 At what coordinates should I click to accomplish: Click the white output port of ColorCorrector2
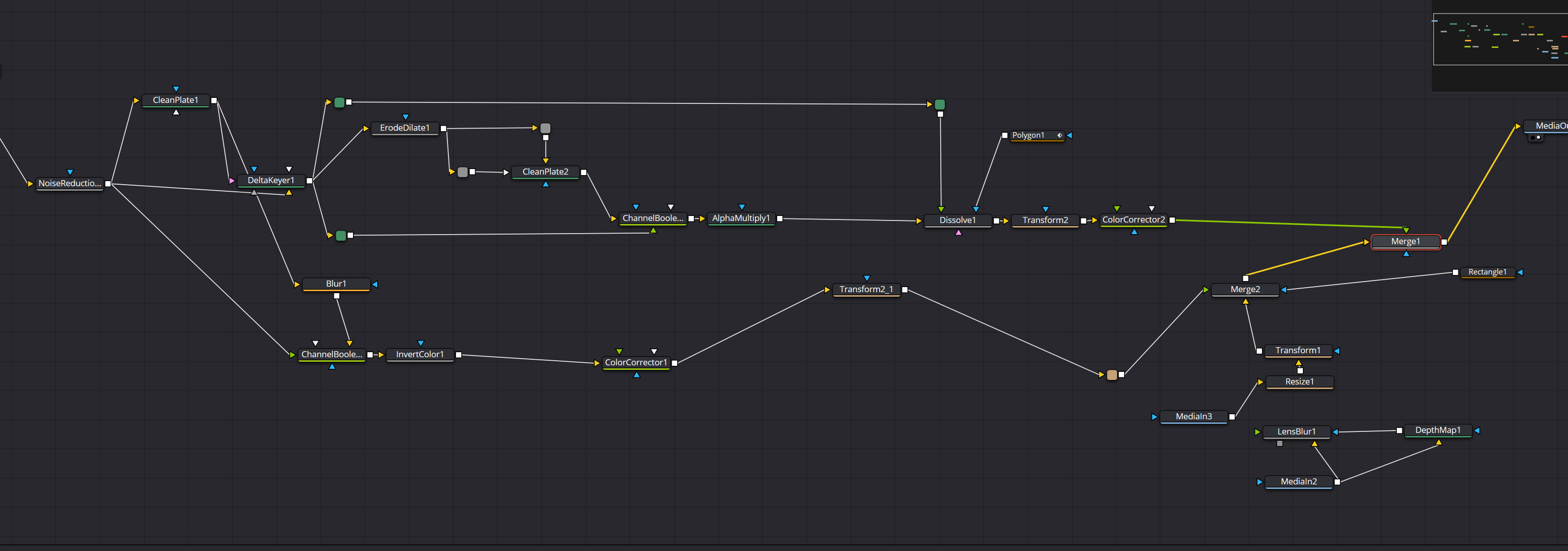pyautogui.click(x=1172, y=220)
